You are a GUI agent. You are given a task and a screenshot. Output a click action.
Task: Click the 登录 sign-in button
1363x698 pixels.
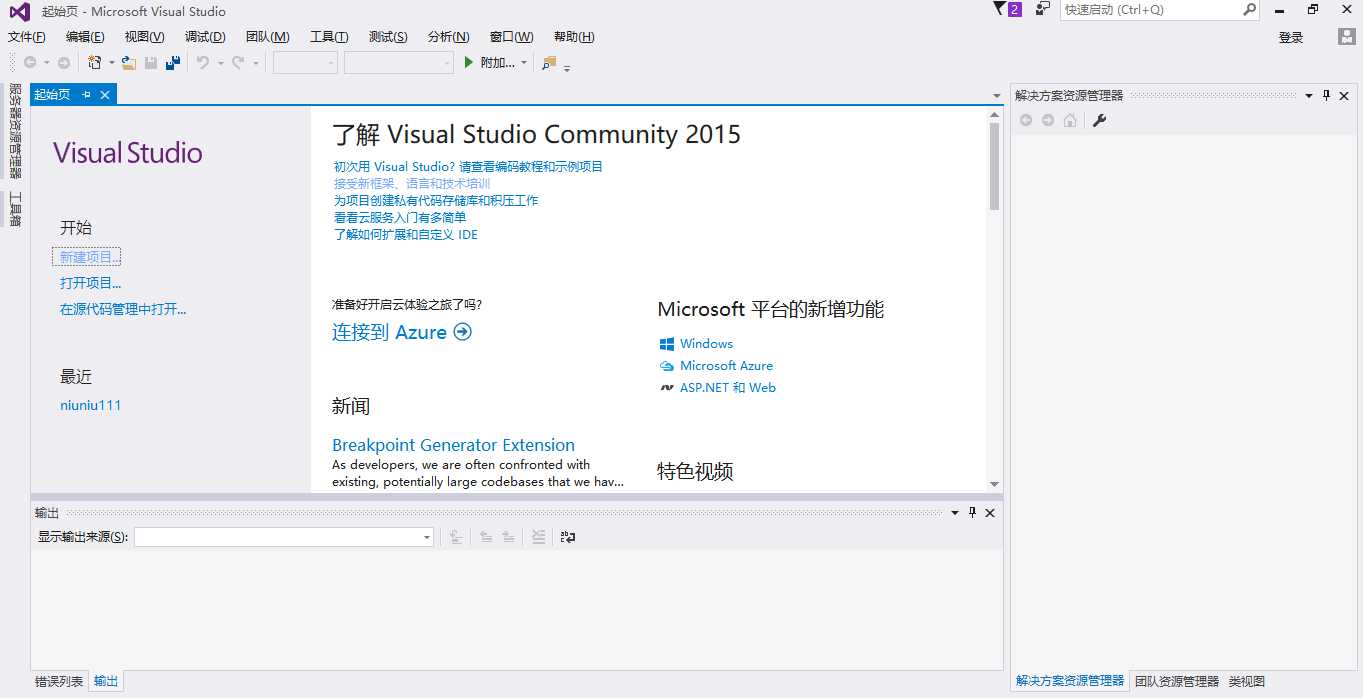click(1291, 37)
